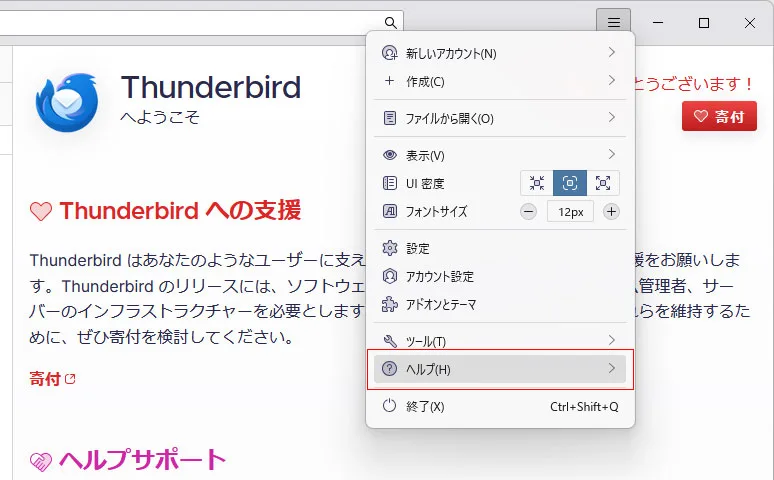Click the puzzle piece add-ons icon
Viewport: 774px width, 480px height.
tap(389, 304)
